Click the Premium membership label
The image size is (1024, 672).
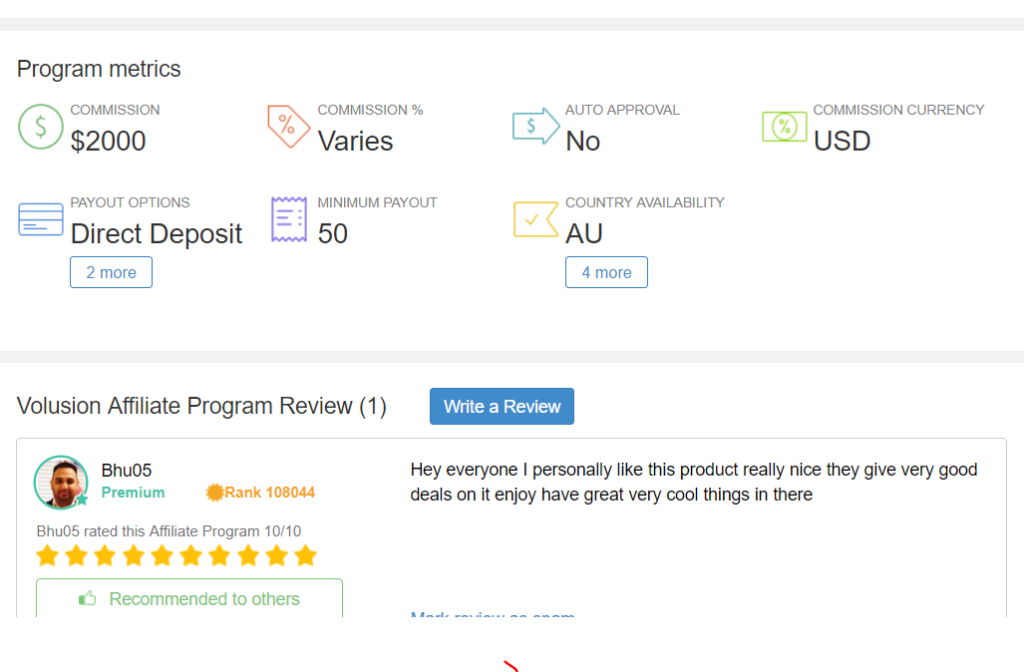pyautogui.click(x=133, y=492)
